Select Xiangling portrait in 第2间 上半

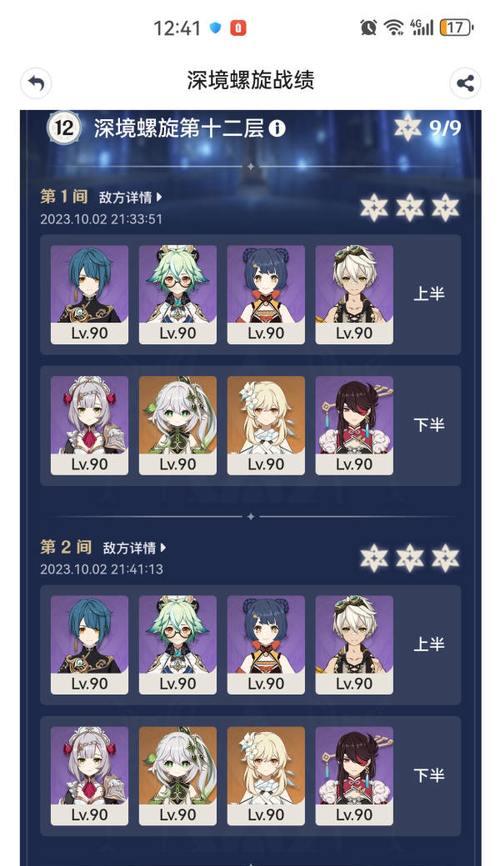(x=266, y=645)
